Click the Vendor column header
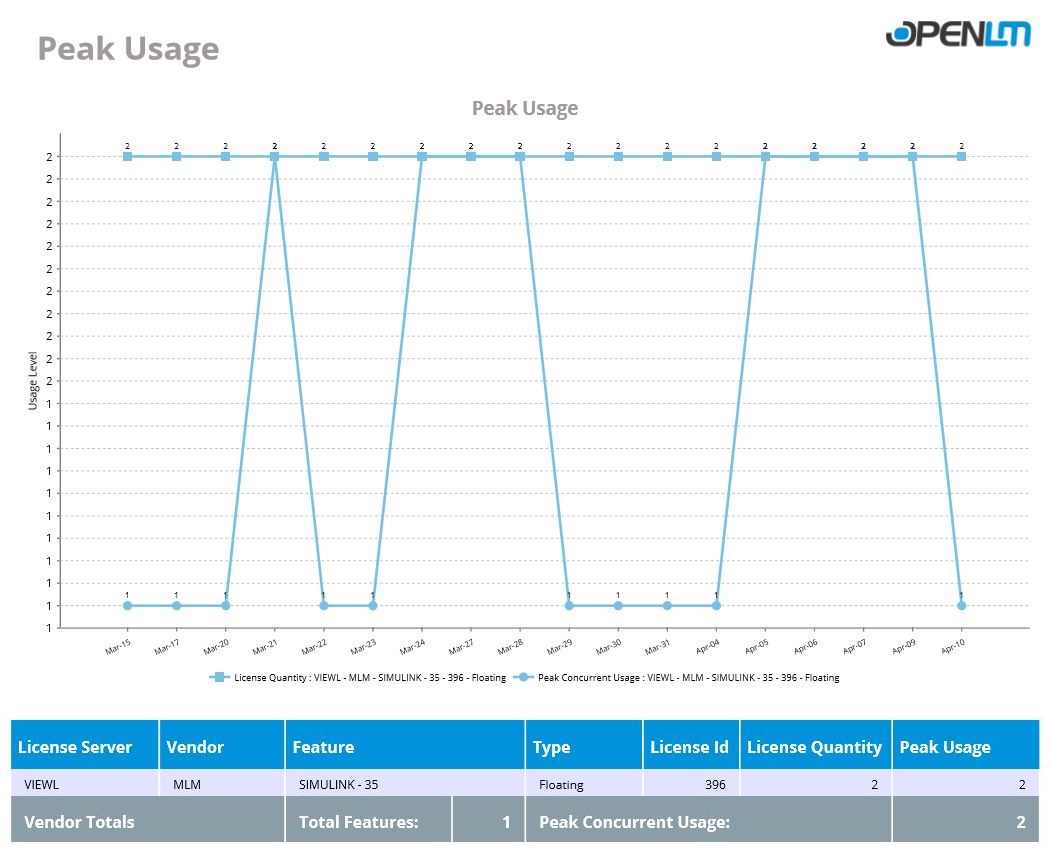1051x856 pixels. [x=195, y=747]
